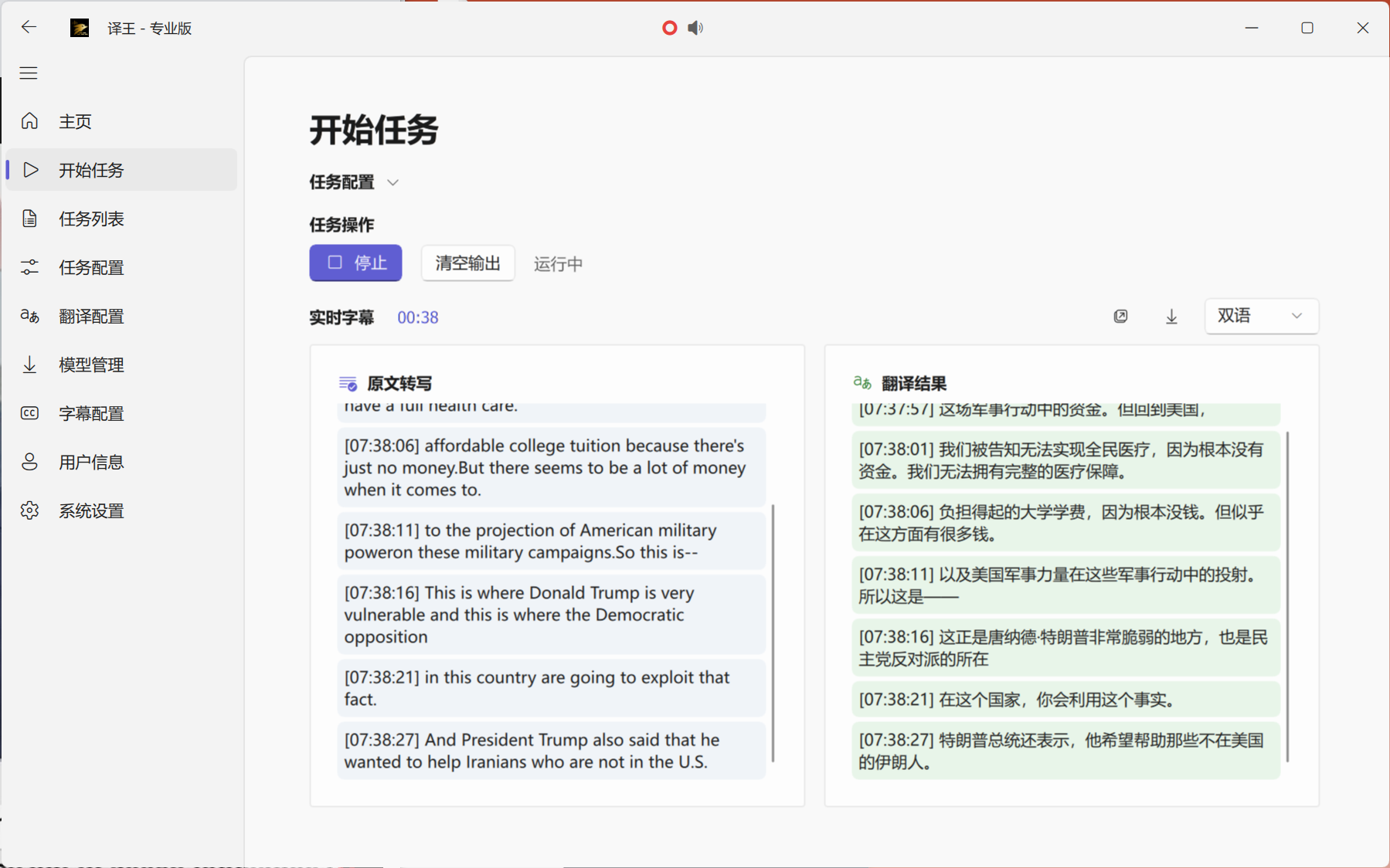Open the 主页 home page
The image size is (1390, 868).
point(75,121)
